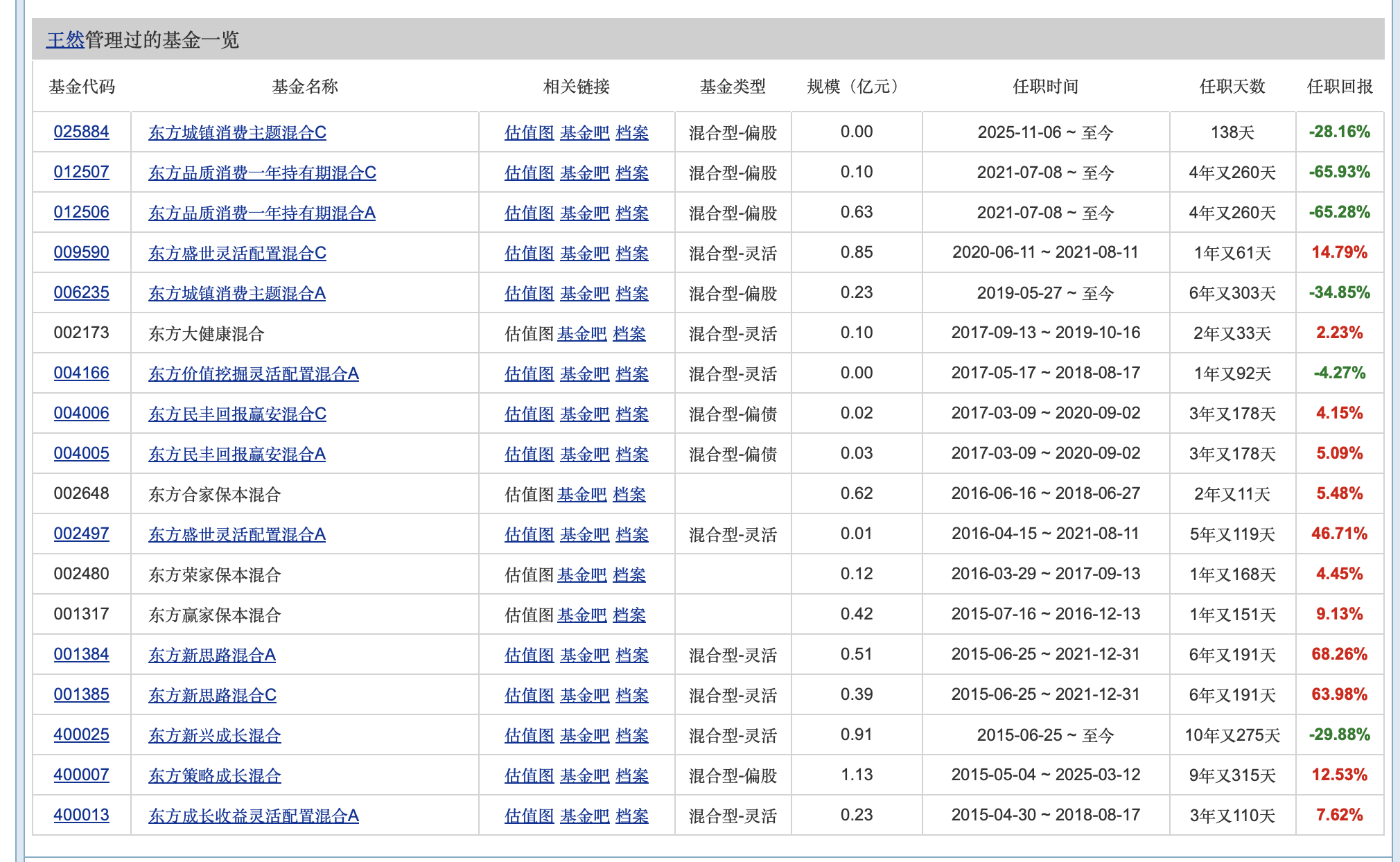Open 东方品质消费一年持有期混合C fund page
The image size is (1400, 862).
pos(262,173)
